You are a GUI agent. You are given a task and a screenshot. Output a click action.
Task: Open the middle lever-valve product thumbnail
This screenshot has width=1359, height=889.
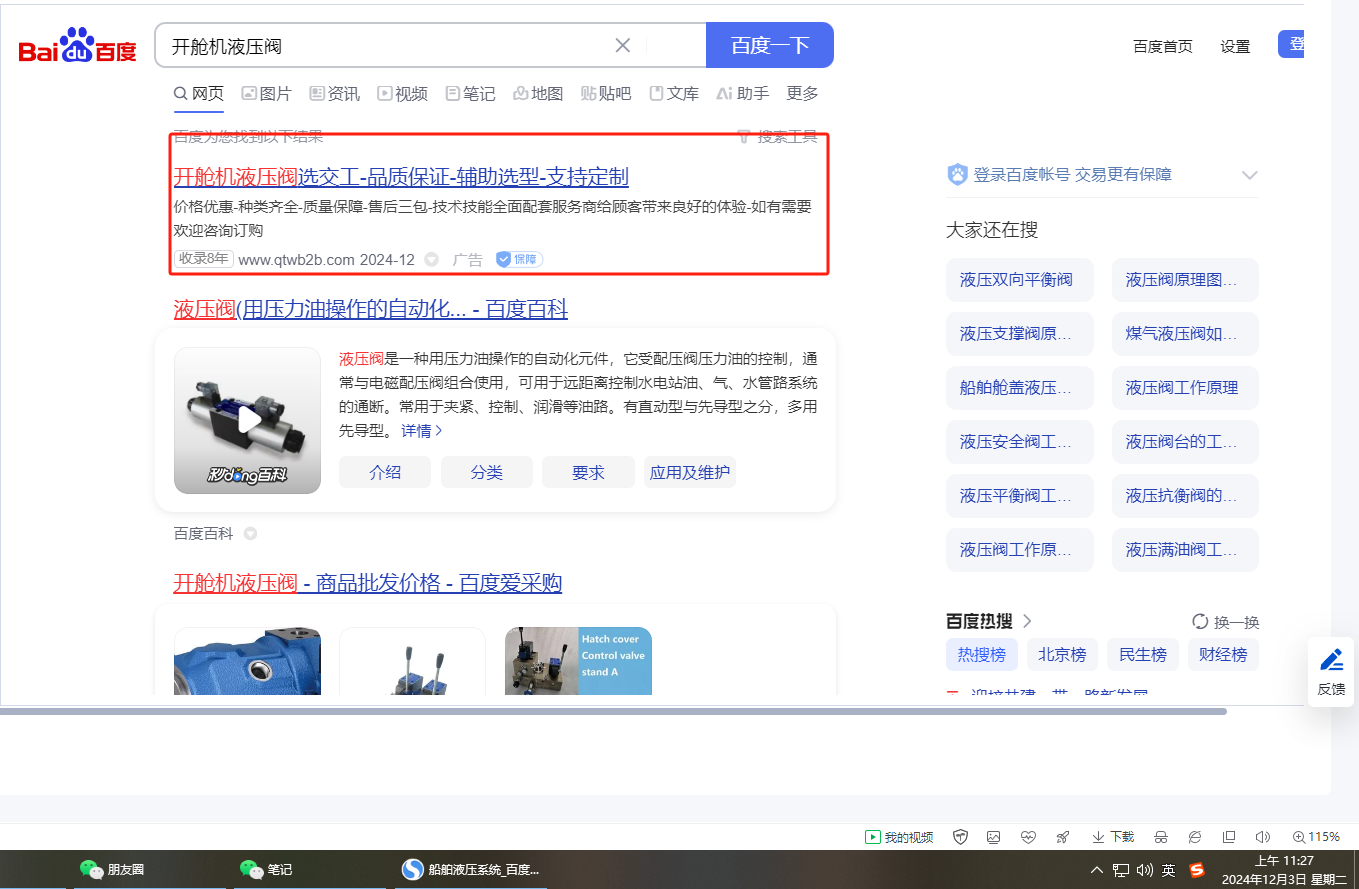(x=412, y=661)
